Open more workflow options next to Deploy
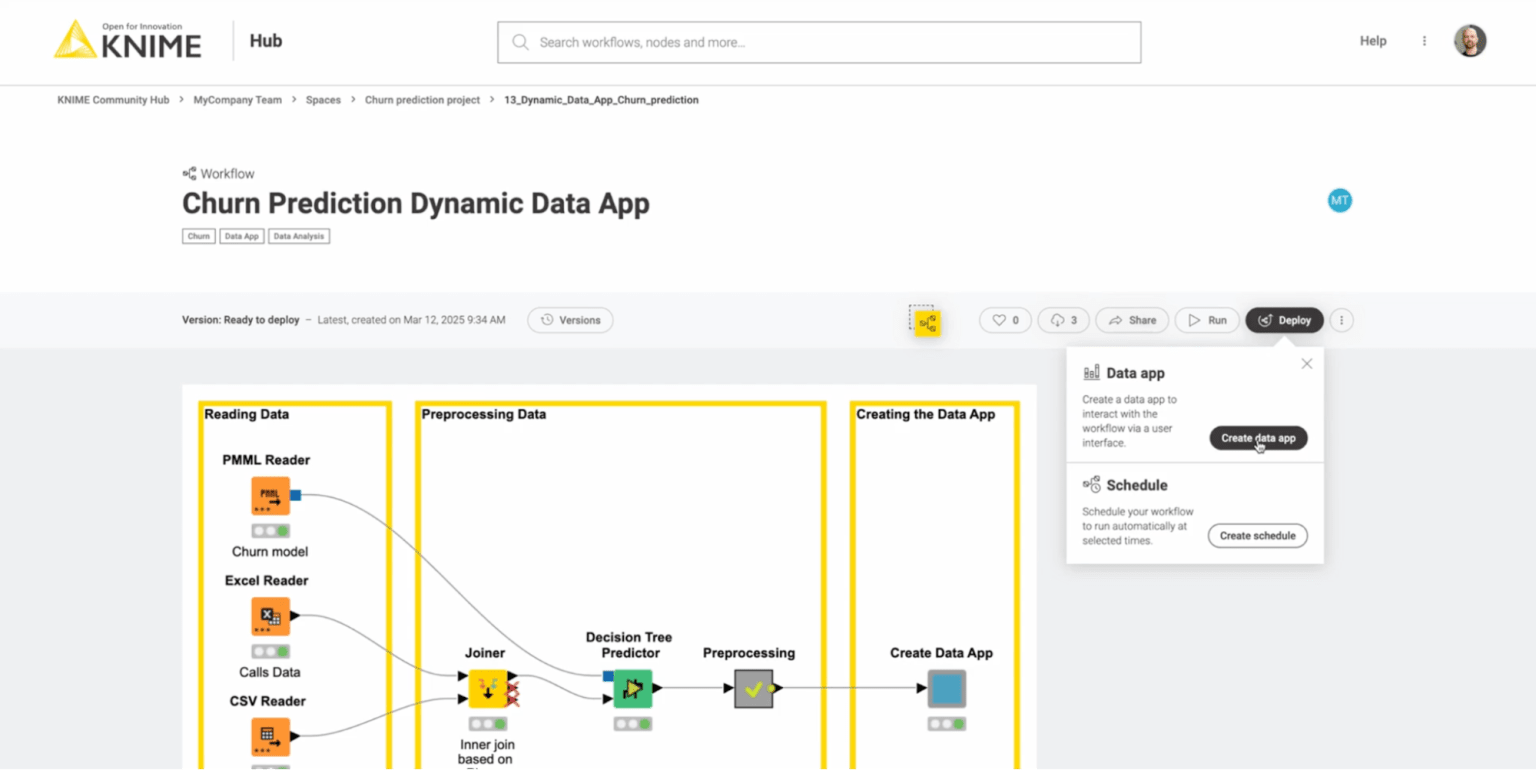The image size is (1536, 770). [1342, 320]
